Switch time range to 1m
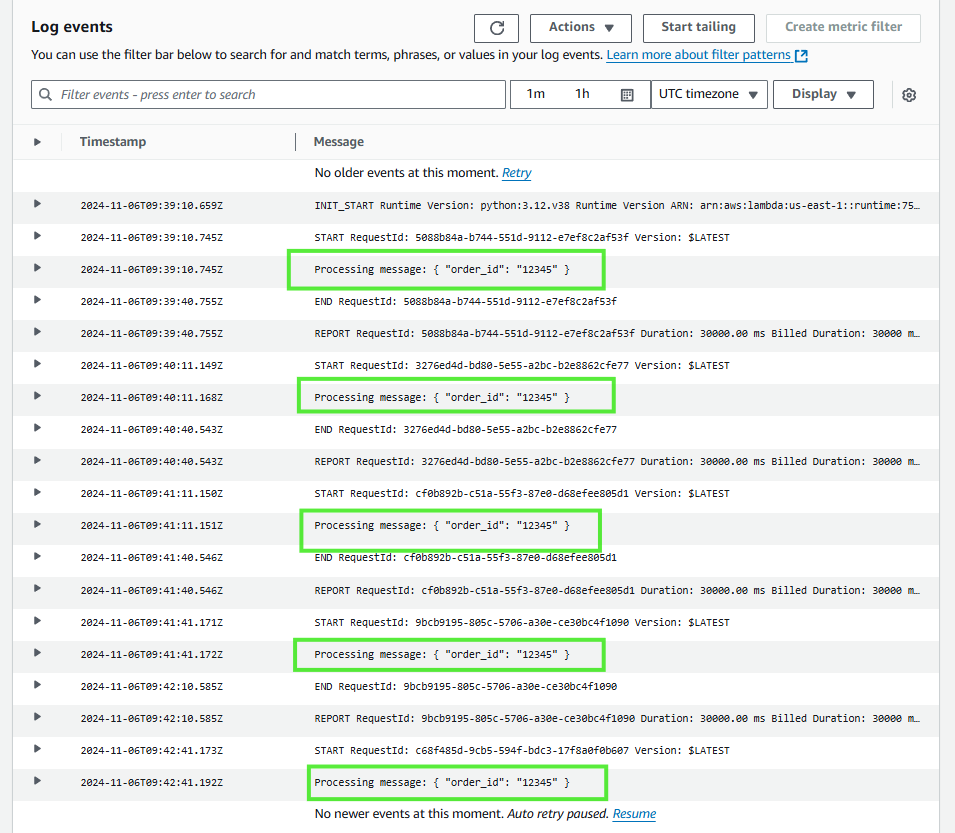 (x=536, y=94)
